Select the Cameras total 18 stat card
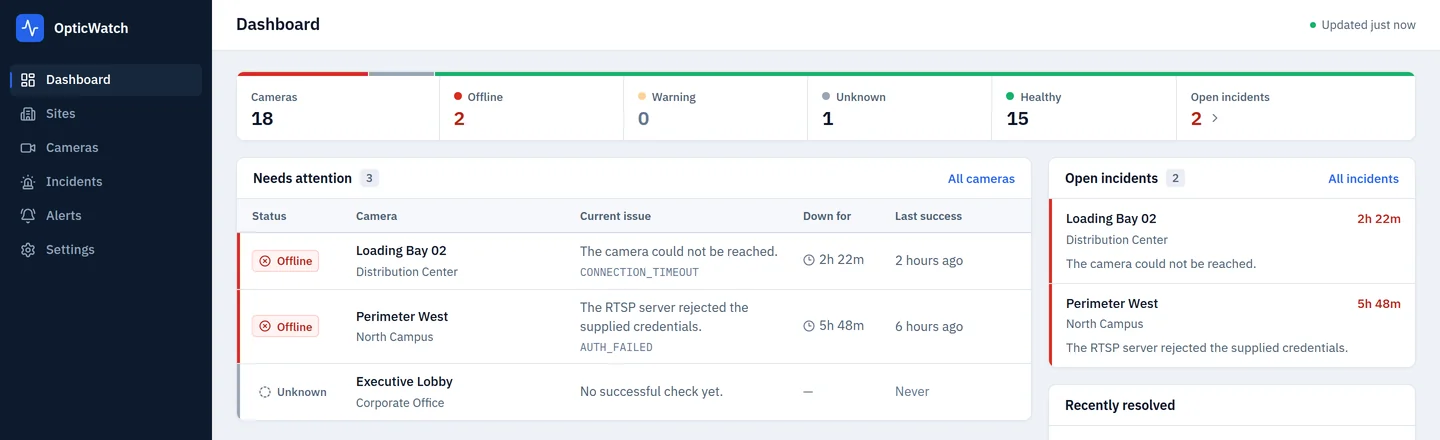Viewport: 1440px width, 440px height. click(x=338, y=108)
